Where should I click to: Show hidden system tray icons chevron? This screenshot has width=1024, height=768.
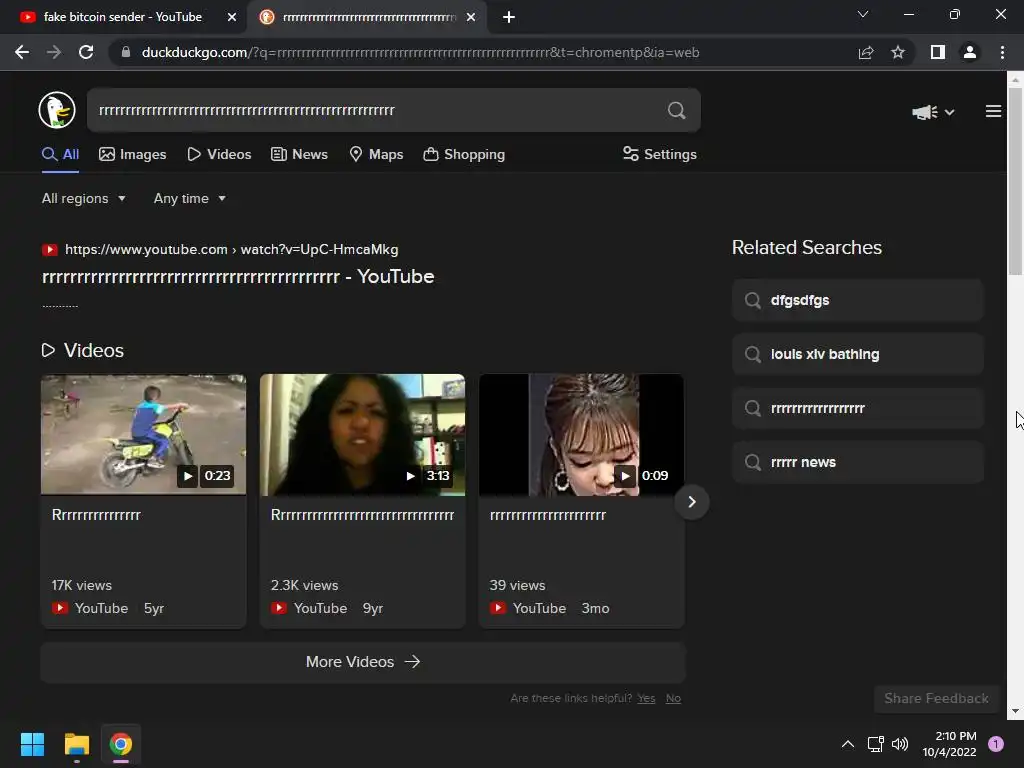click(848, 744)
